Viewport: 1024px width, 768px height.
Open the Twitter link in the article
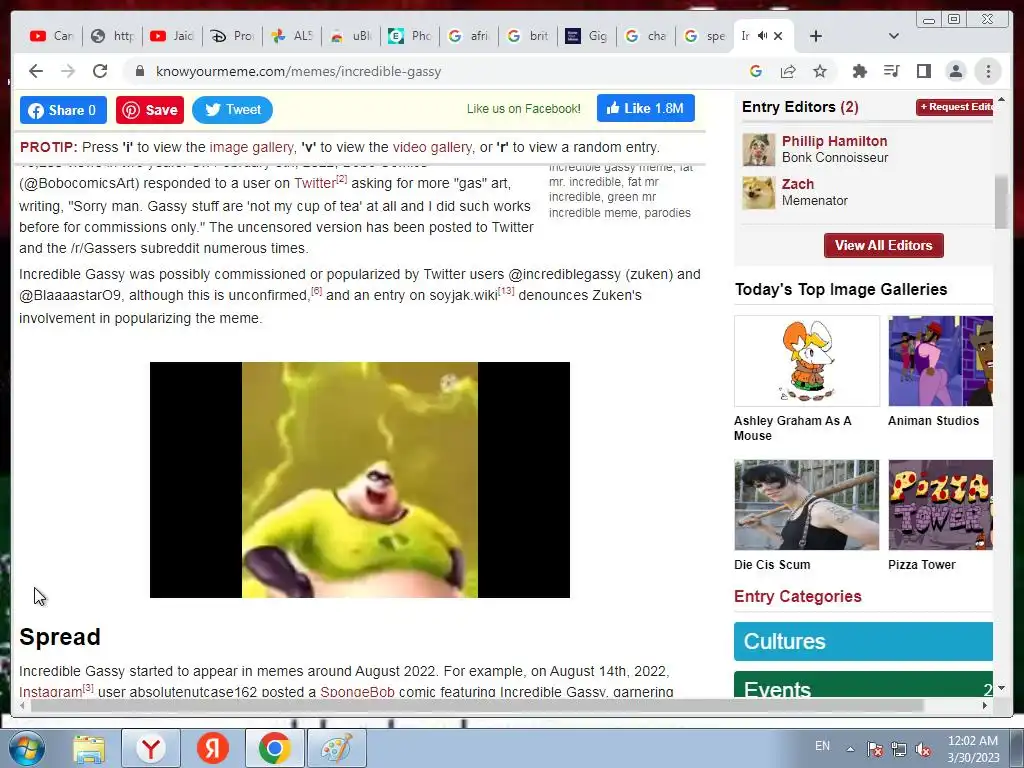pyautogui.click(x=315, y=184)
